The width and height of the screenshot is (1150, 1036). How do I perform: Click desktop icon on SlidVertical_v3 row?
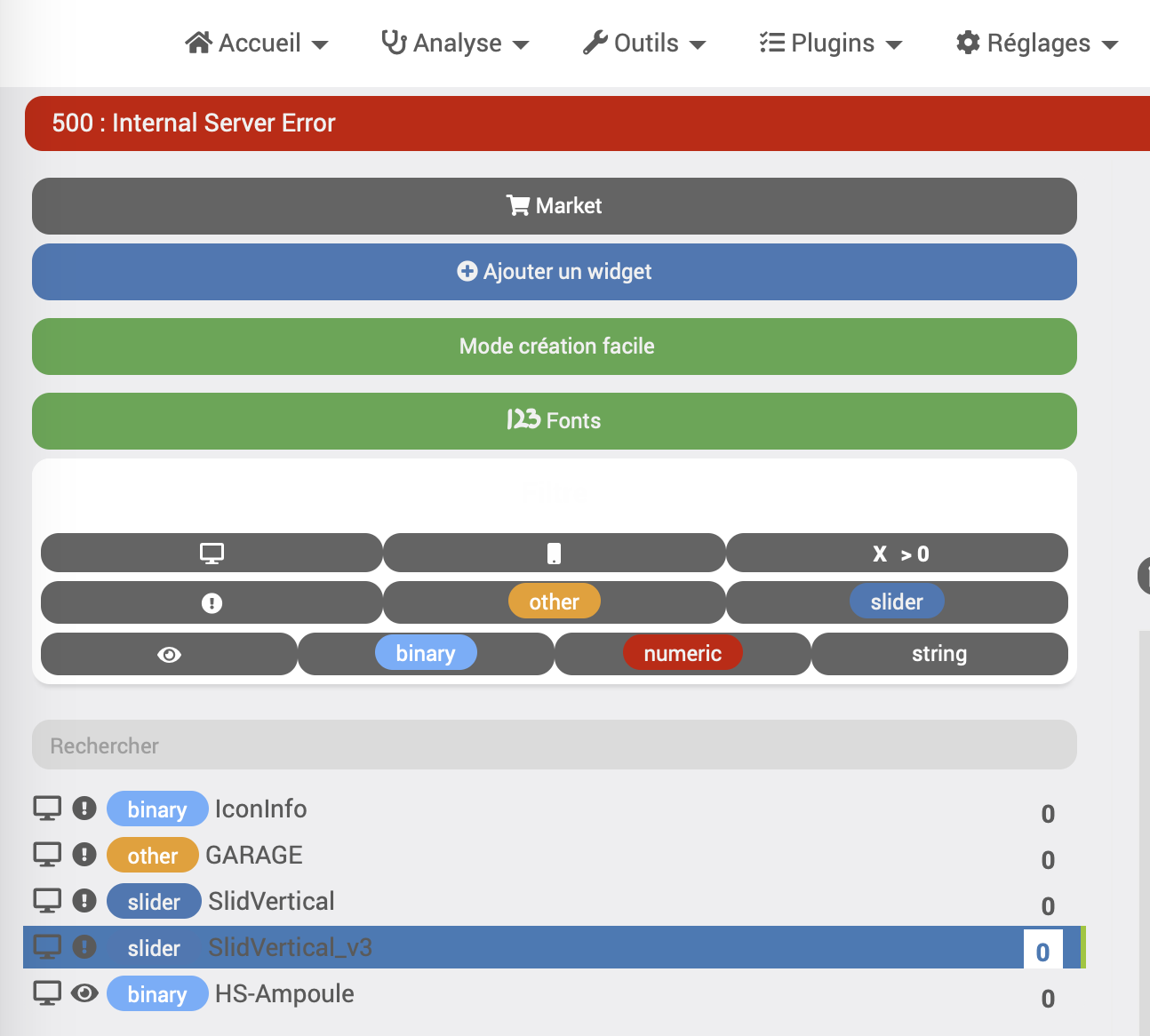47,947
